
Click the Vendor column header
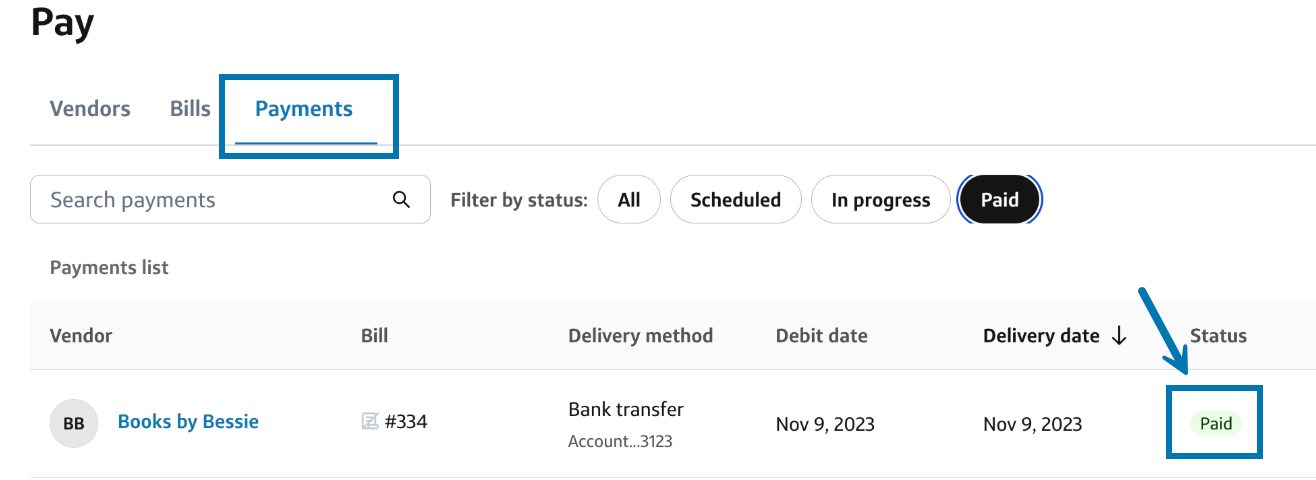click(81, 336)
